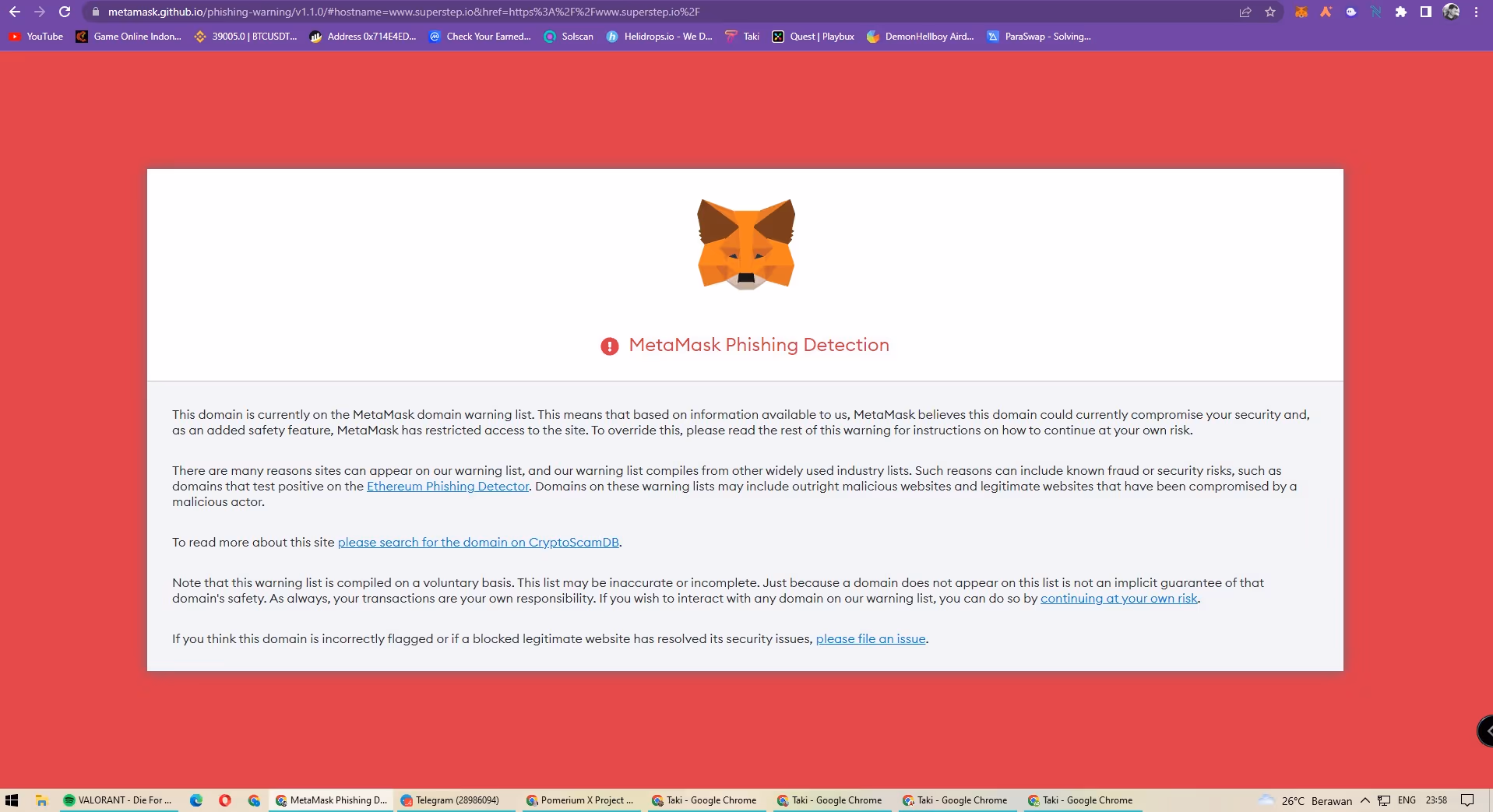Switch to Telegram in the taskbar
Viewport: 1493px width, 812px height.
click(456, 800)
